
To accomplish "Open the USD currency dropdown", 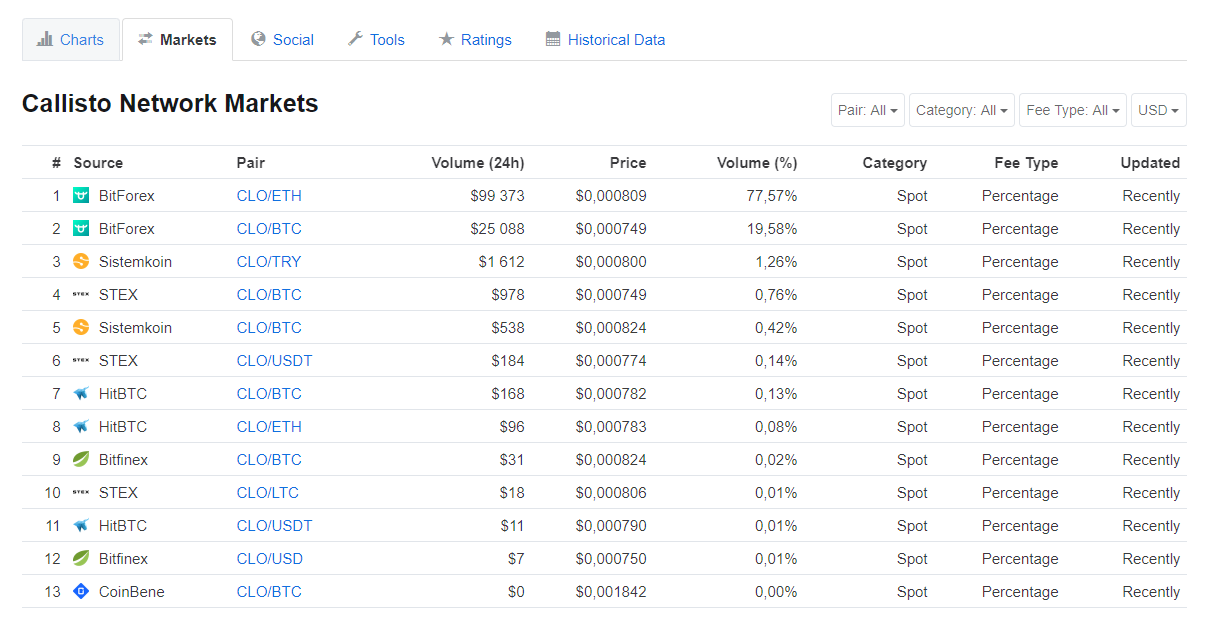I will click(x=1159, y=110).
